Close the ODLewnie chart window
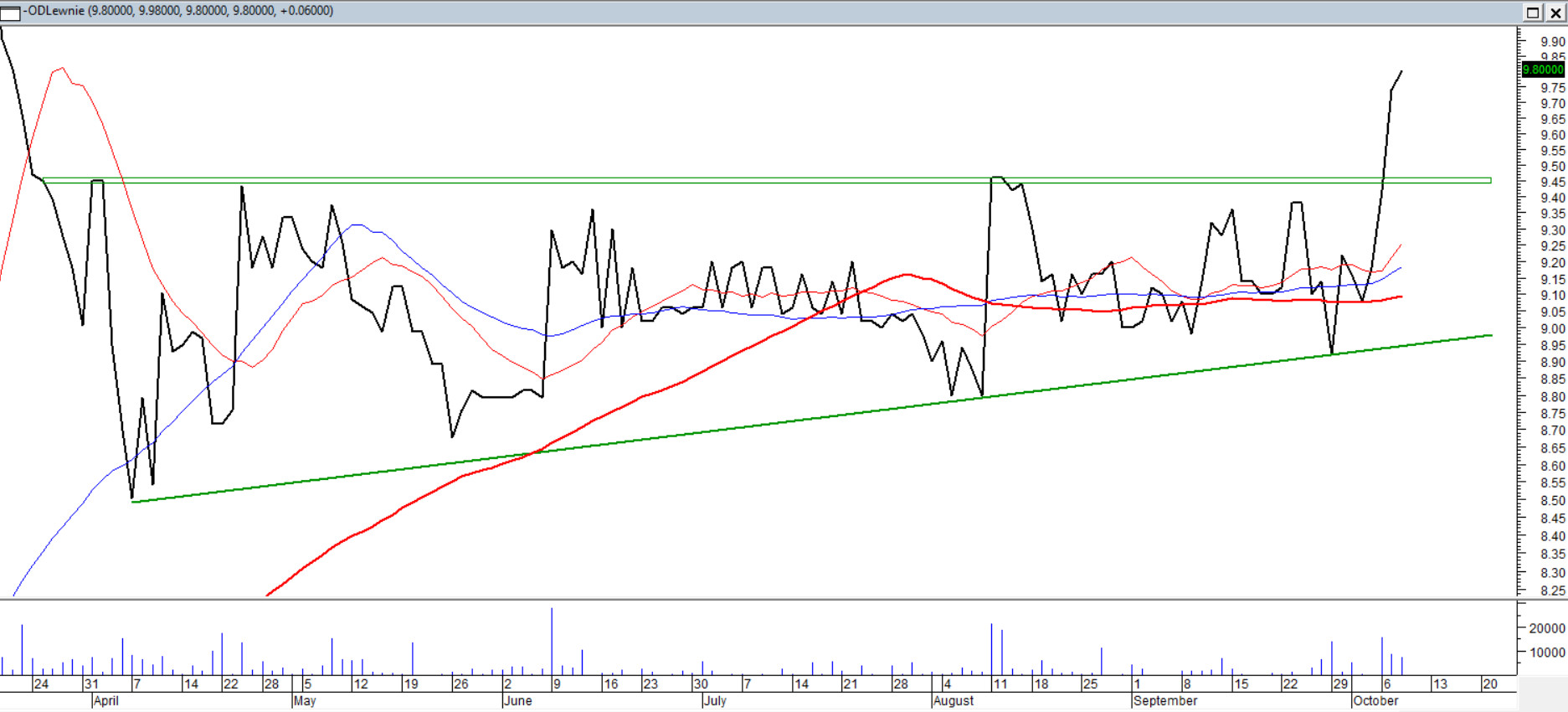This screenshot has height=712, width=1568. coord(1555,13)
